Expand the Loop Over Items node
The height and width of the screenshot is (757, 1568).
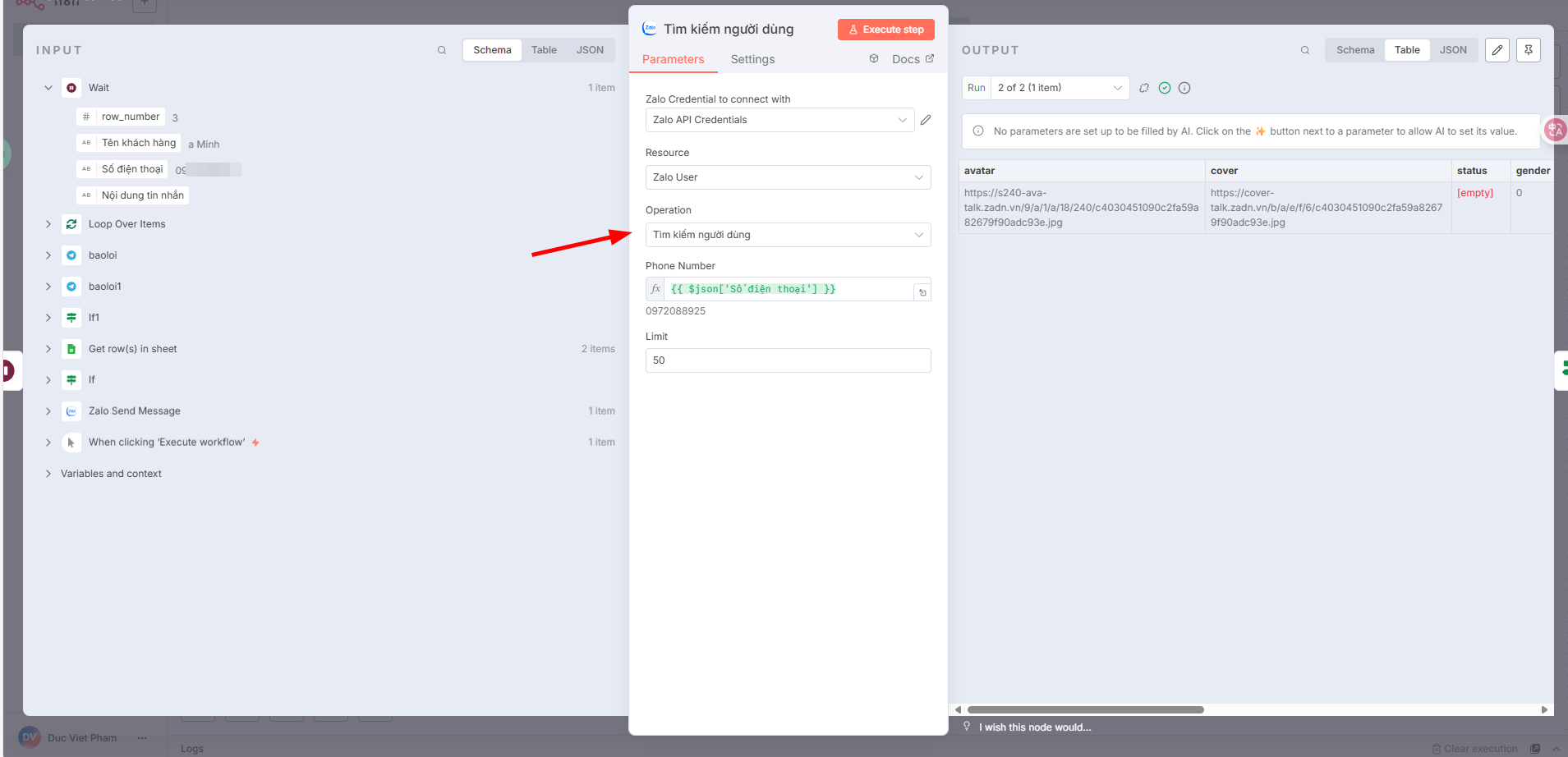click(48, 224)
